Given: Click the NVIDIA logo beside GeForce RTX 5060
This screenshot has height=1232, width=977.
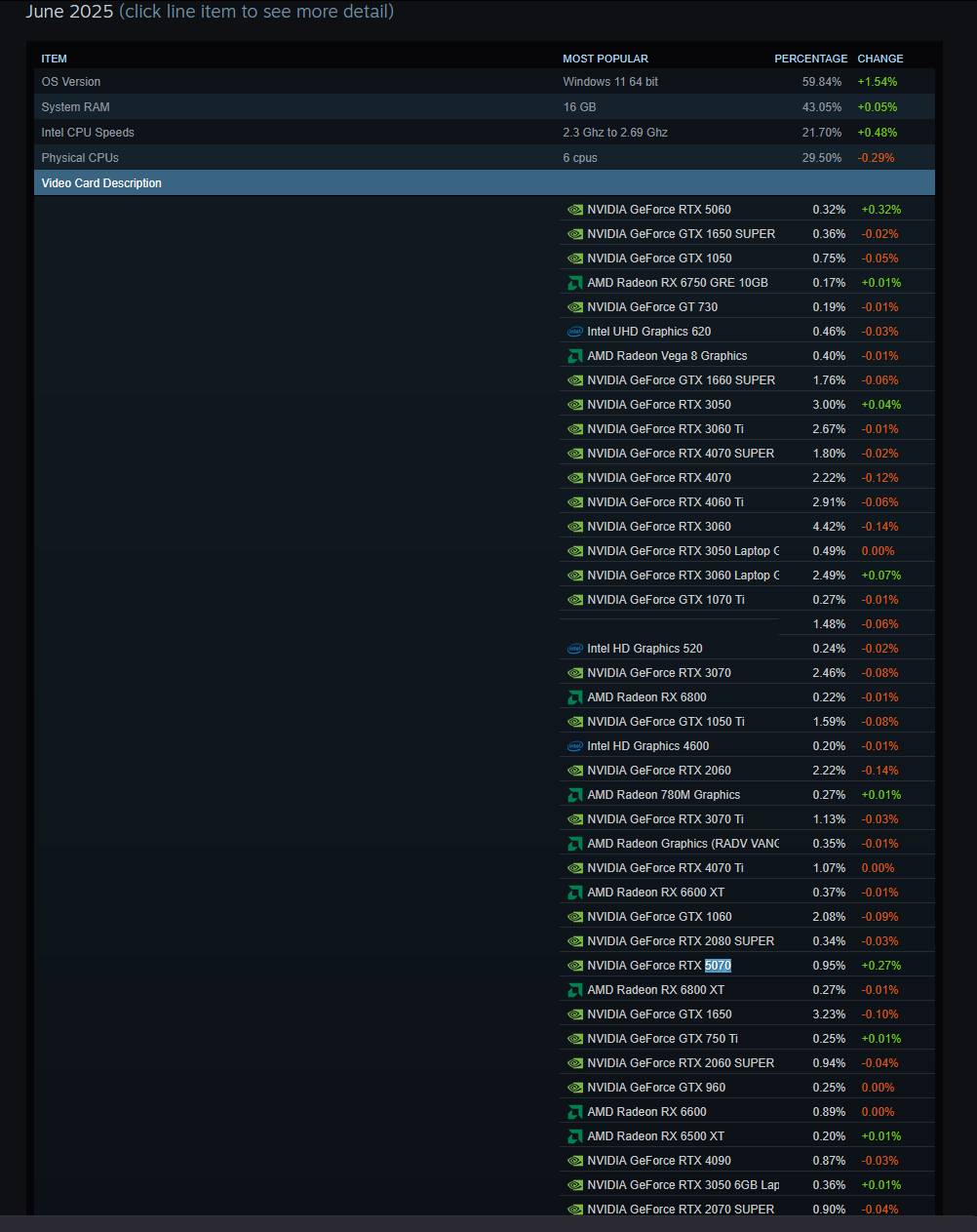Looking at the screenshot, I should pos(575,210).
